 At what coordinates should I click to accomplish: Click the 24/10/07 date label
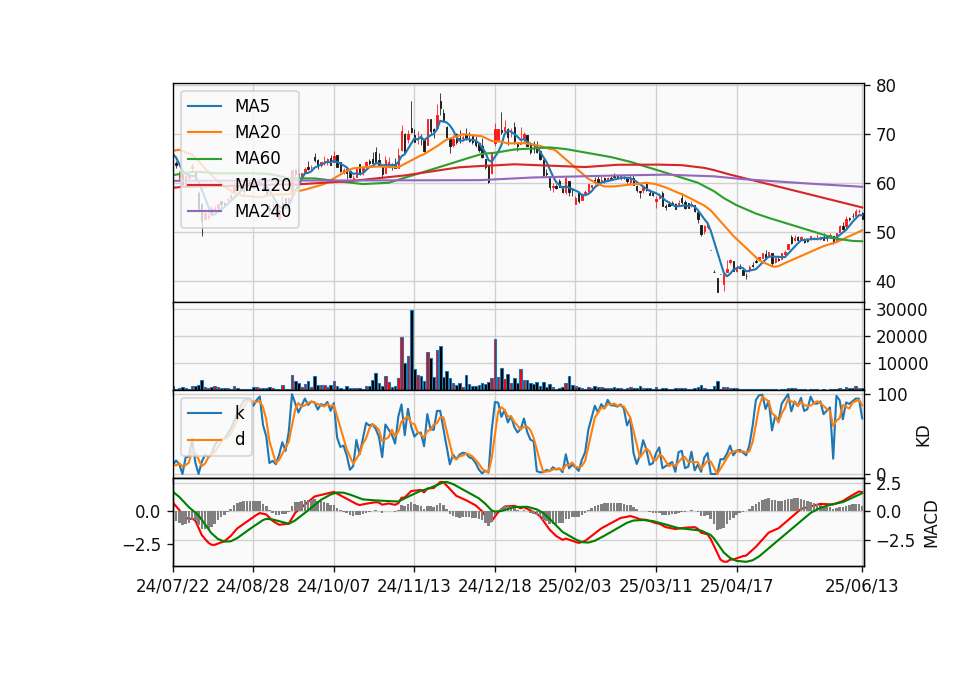point(334,586)
